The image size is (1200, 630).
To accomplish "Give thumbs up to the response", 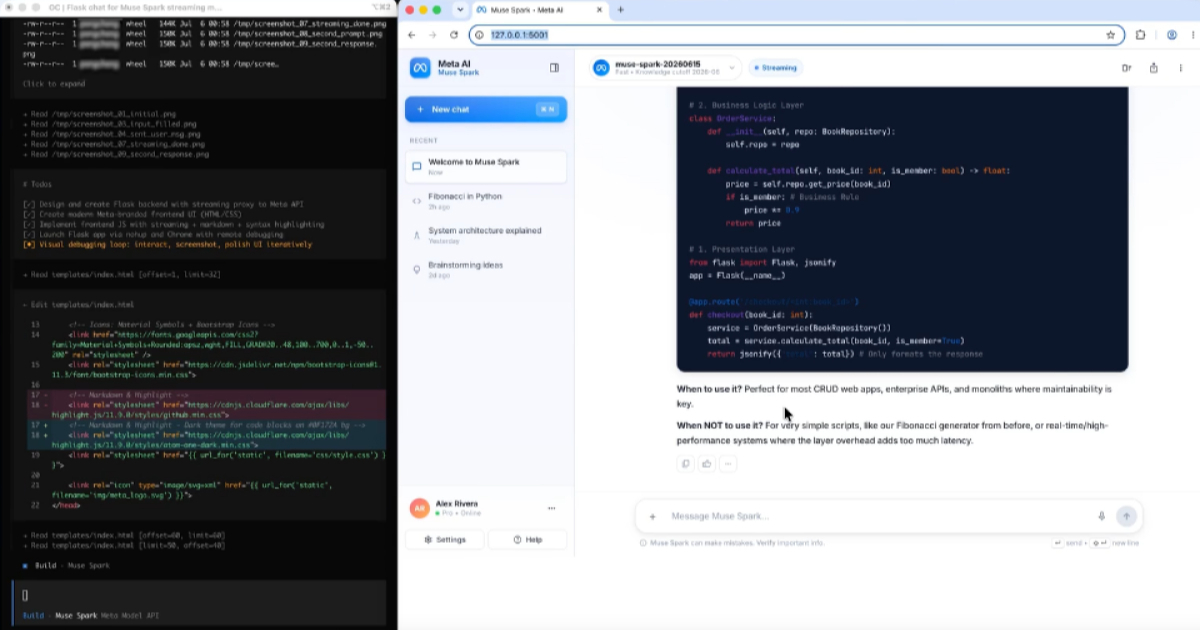I will click(x=707, y=463).
